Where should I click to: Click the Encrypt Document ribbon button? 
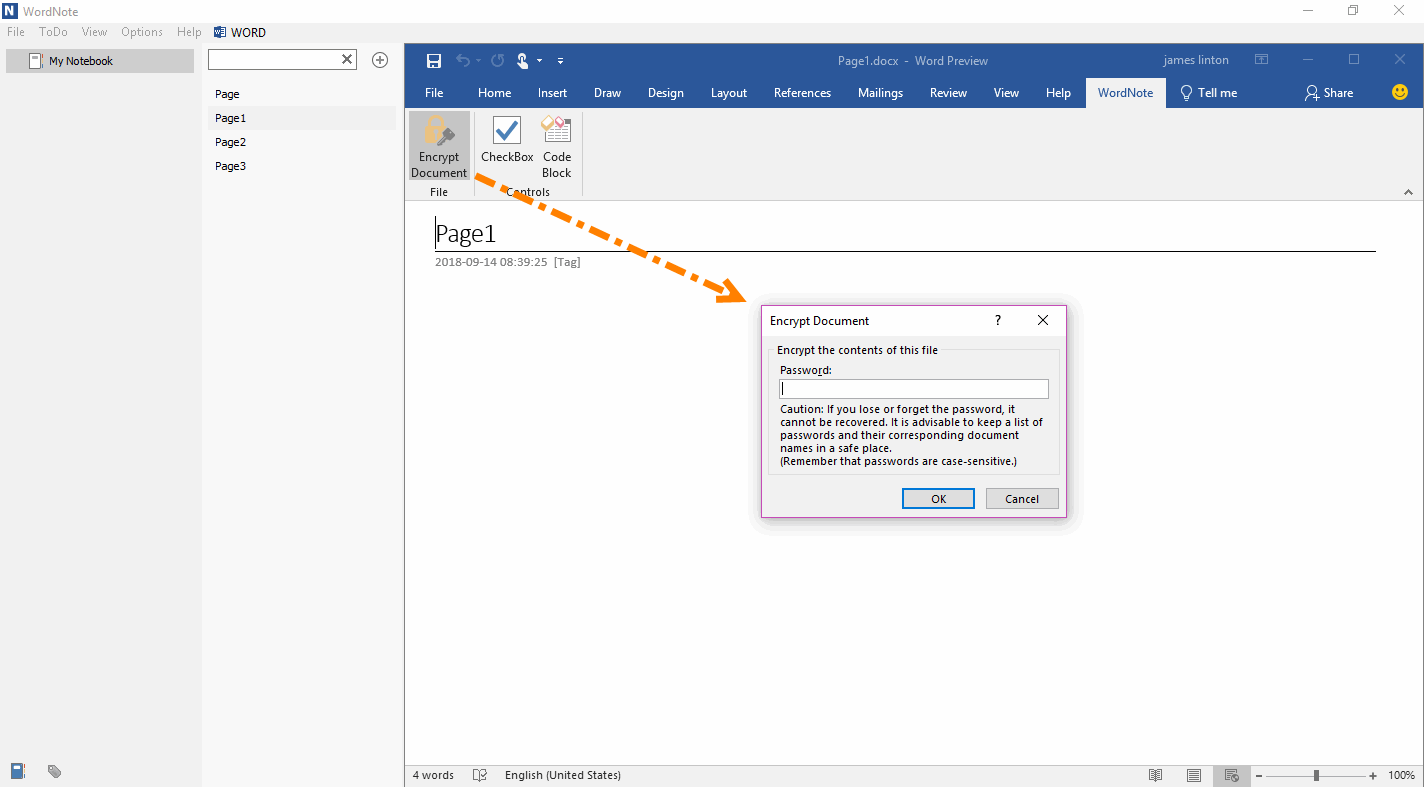click(x=439, y=146)
